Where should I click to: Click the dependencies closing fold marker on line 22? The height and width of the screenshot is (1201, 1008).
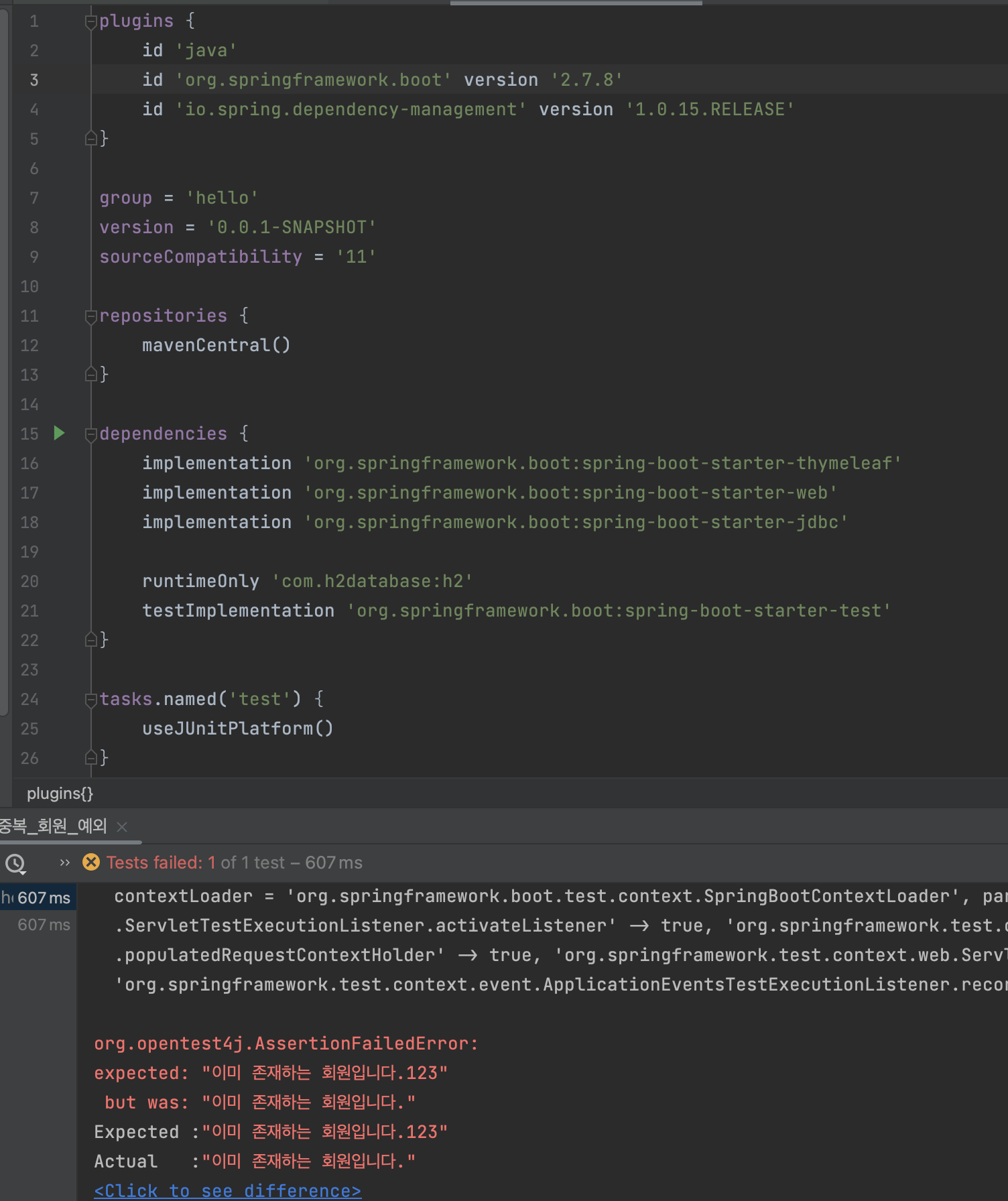click(x=91, y=640)
